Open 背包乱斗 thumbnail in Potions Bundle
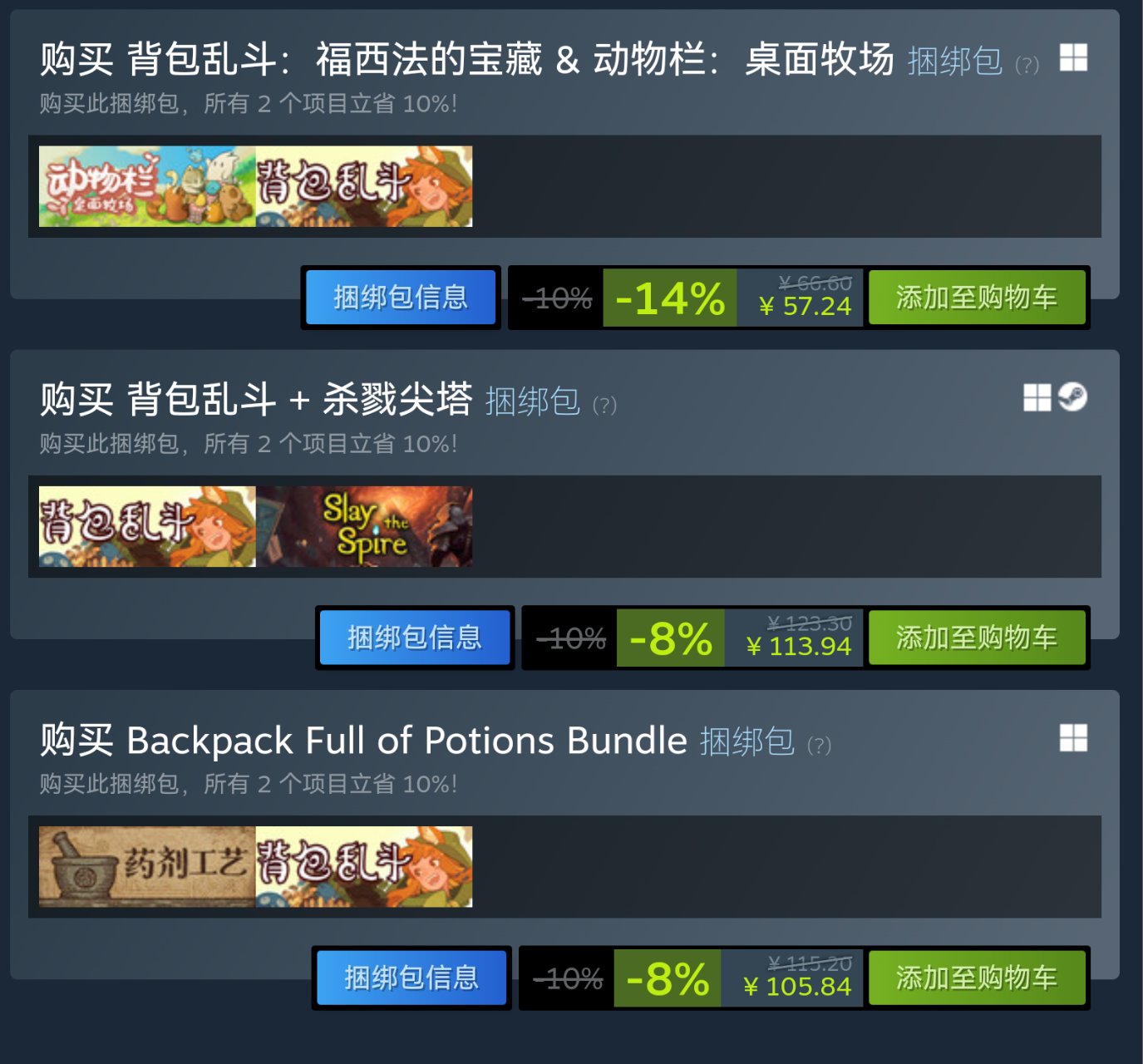Screen dimensions: 1143x1064 point(364,866)
